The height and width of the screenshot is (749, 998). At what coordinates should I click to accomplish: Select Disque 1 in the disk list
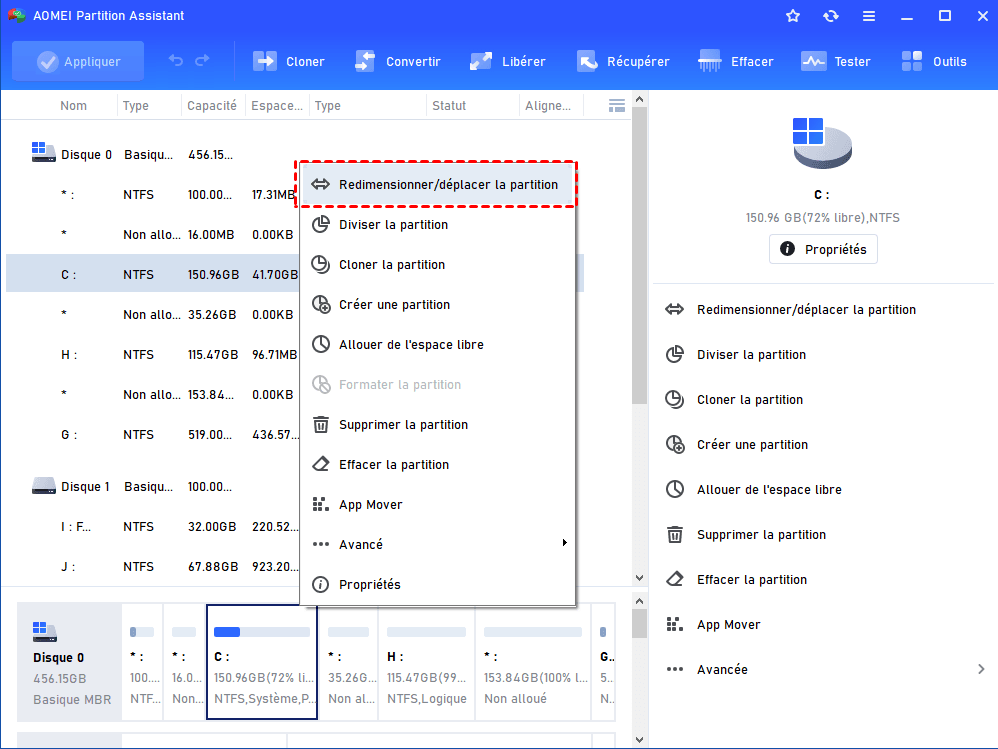click(85, 487)
